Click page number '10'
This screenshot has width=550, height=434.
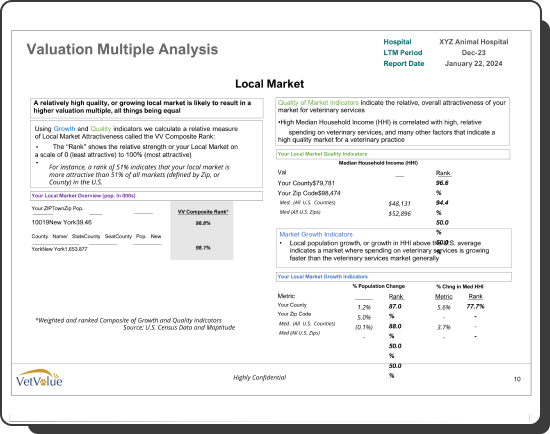(x=517, y=379)
